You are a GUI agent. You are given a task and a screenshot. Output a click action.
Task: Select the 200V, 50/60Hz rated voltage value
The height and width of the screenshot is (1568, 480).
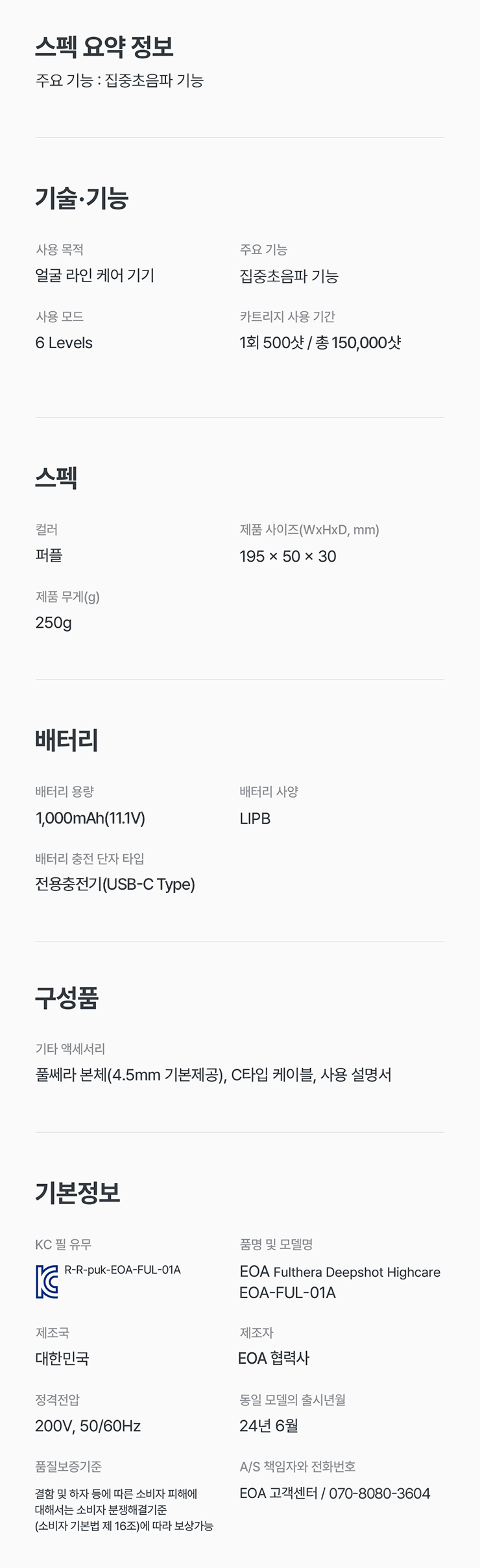point(88,1426)
